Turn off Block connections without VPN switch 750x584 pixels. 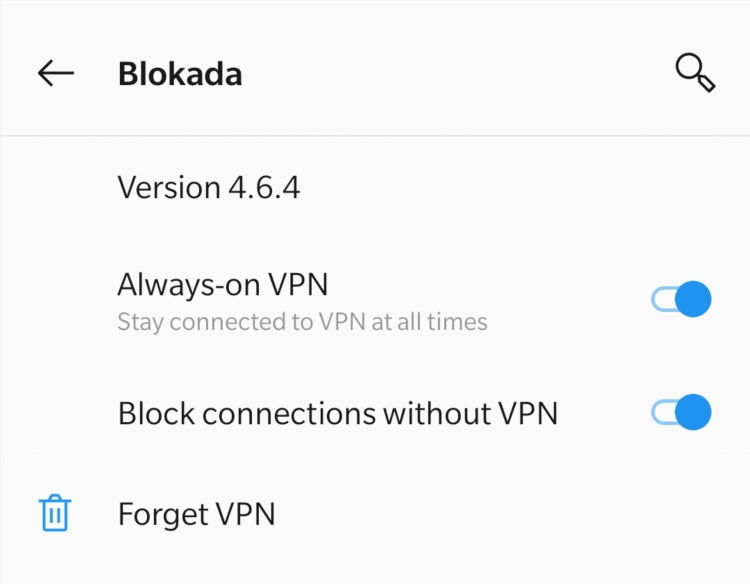pyautogui.click(x=681, y=412)
